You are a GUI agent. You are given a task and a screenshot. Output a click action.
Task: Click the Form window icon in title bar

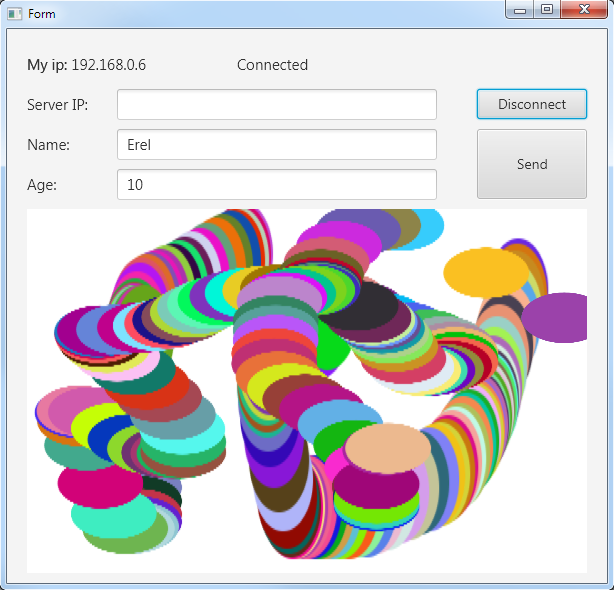pos(14,14)
